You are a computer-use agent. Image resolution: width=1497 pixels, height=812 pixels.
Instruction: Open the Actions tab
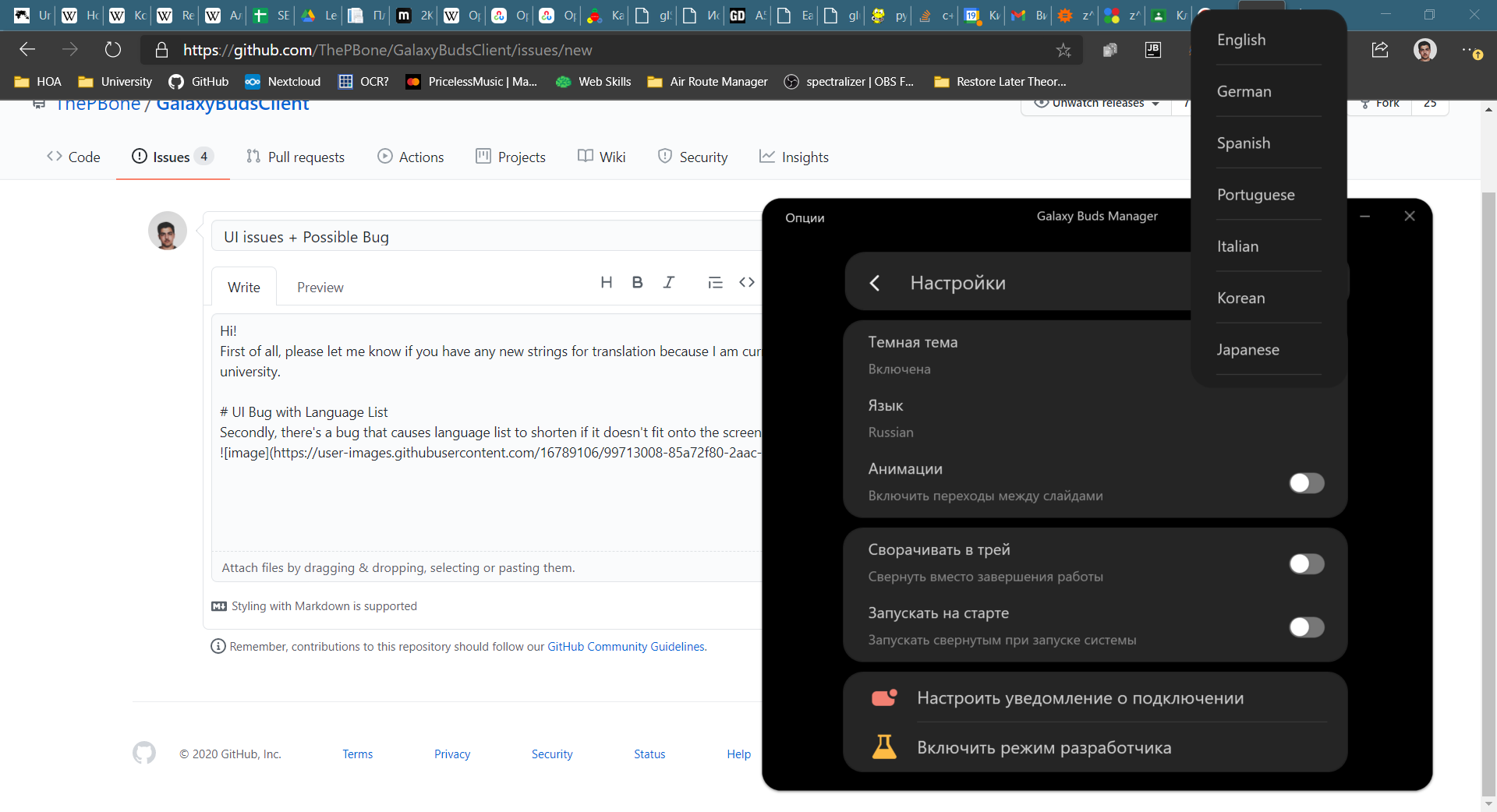411,157
